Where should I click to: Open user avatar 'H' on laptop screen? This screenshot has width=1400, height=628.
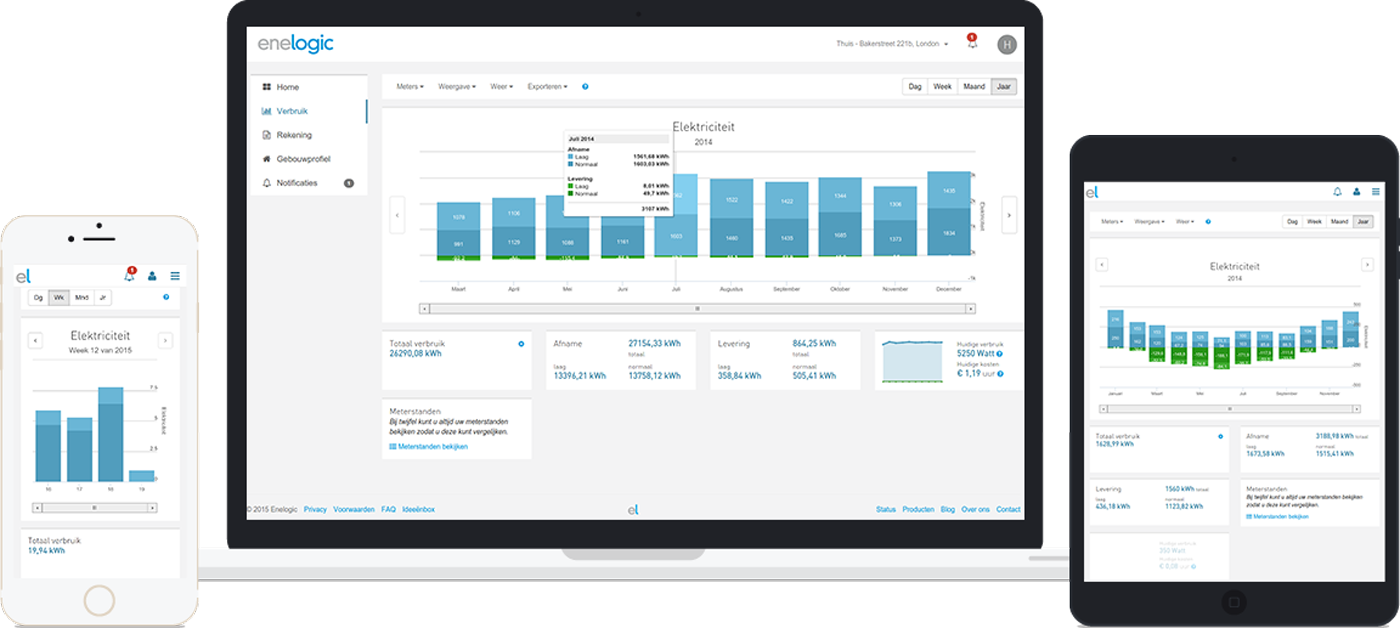point(1007,44)
